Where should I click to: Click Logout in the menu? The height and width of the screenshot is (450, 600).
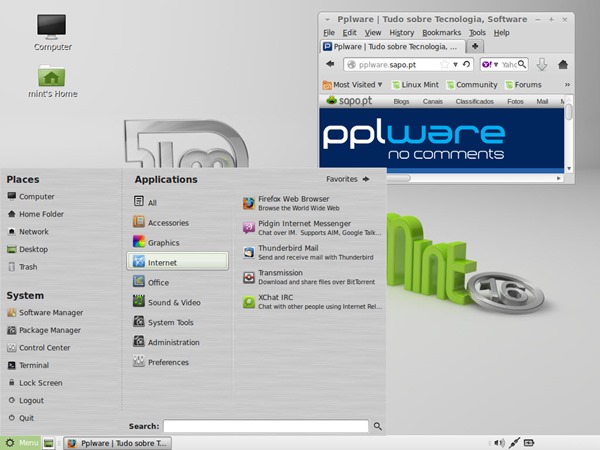pos(26,400)
